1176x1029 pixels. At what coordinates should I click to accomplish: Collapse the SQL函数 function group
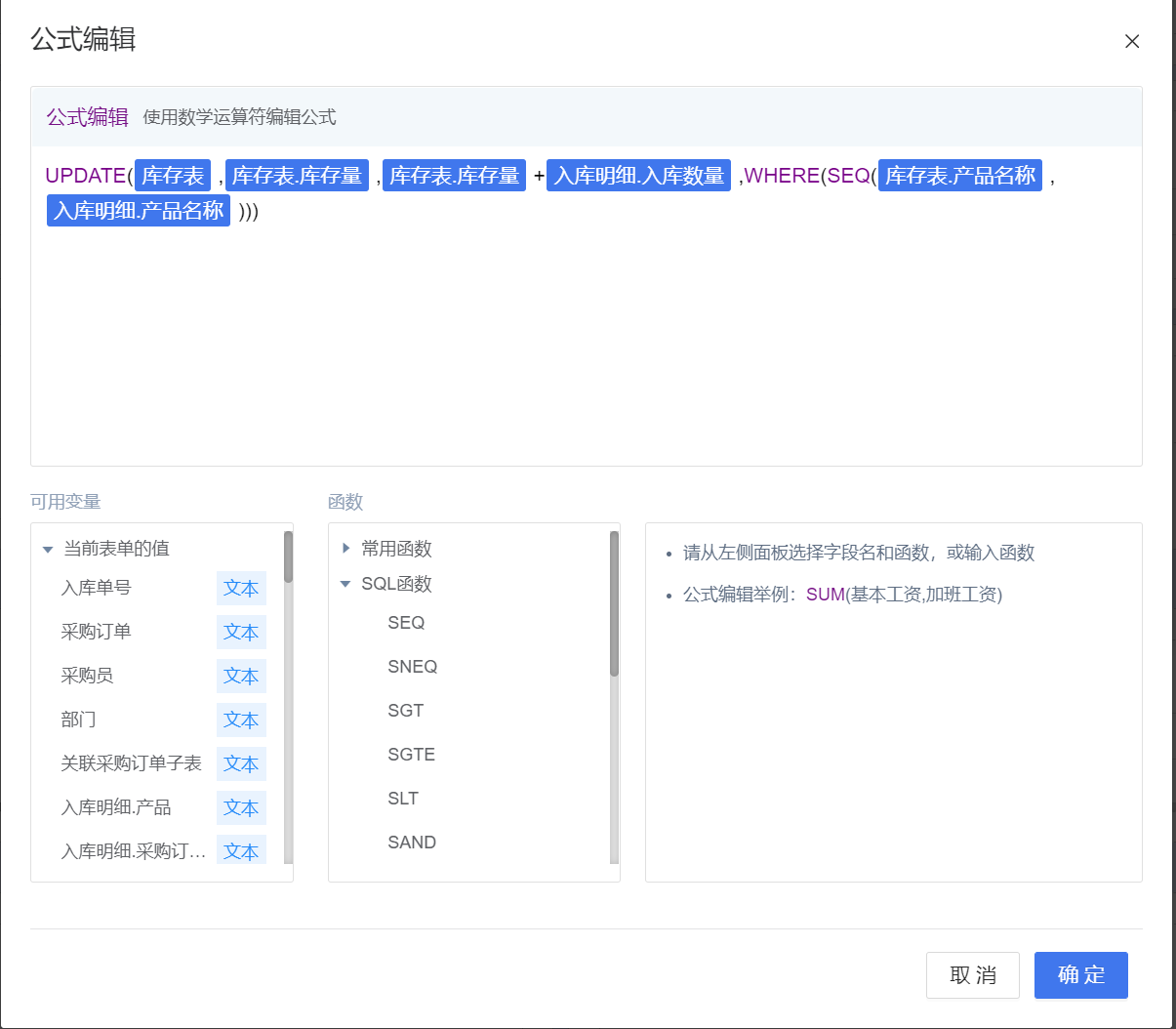(x=345, y=584)
